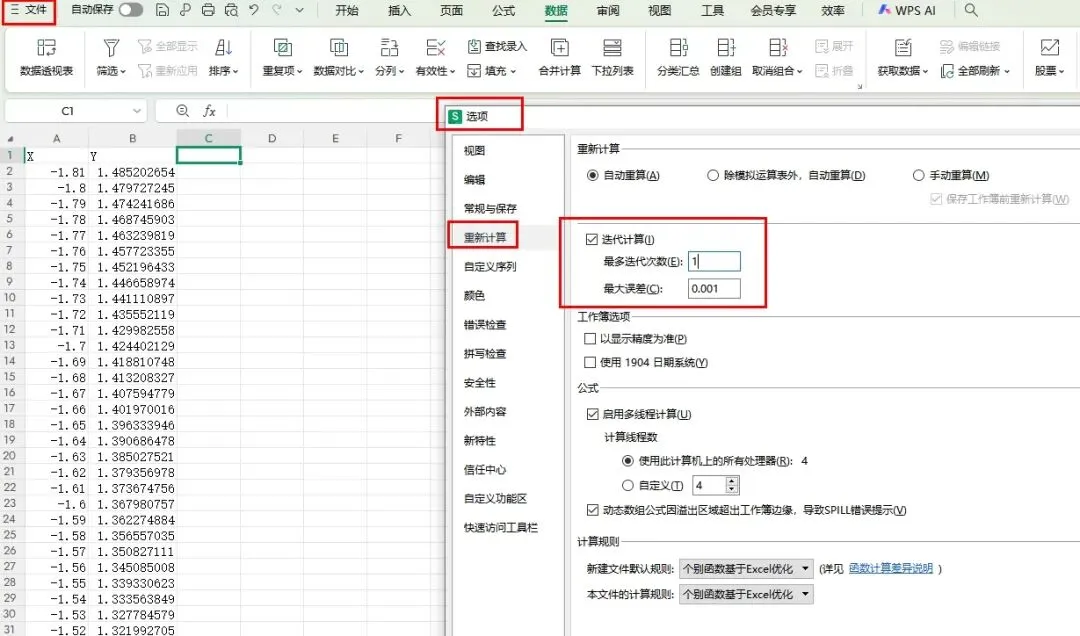The image size is (1080, 636).
Task: Toggle the 使用1904日期系统 checkbox
Action: click(590, 362)
